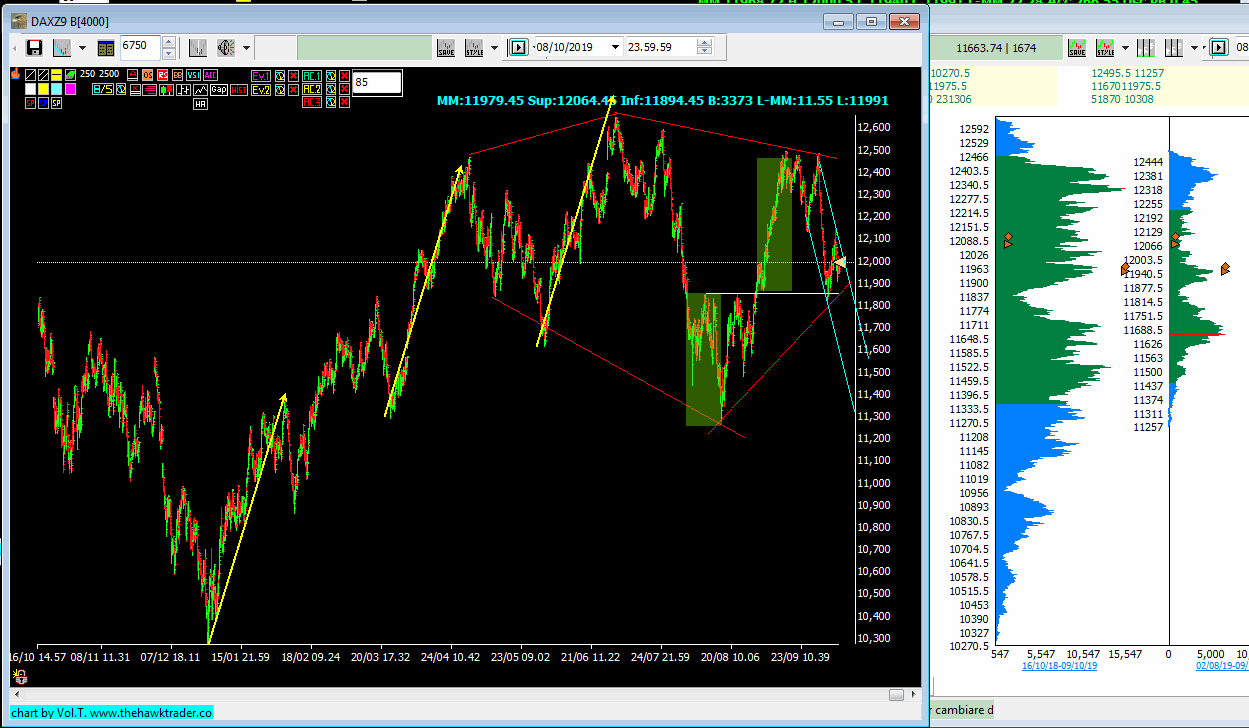Select the double diagonal line tool

pyautogui.click(x=43, y=75)
